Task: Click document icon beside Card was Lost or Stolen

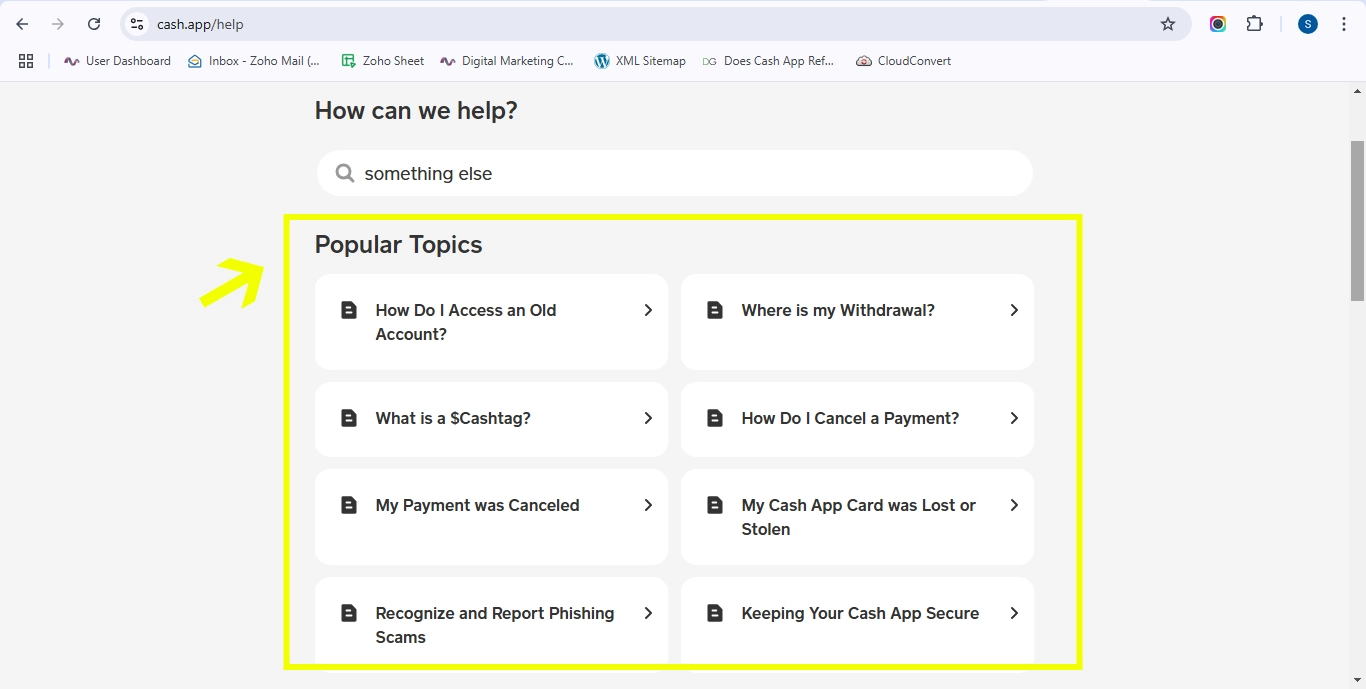Action: coord(715,505)
